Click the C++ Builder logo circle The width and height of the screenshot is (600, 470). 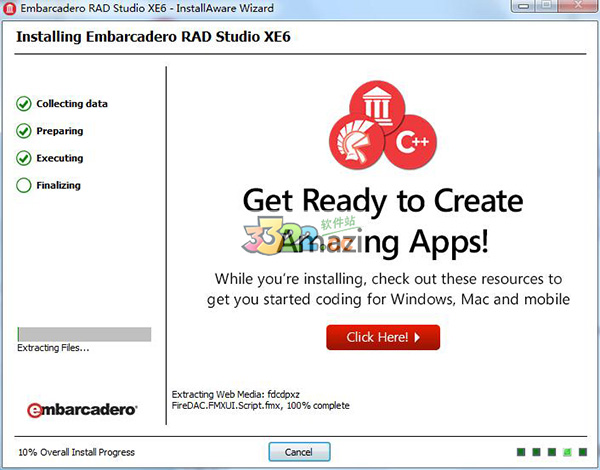click(411, 142)
